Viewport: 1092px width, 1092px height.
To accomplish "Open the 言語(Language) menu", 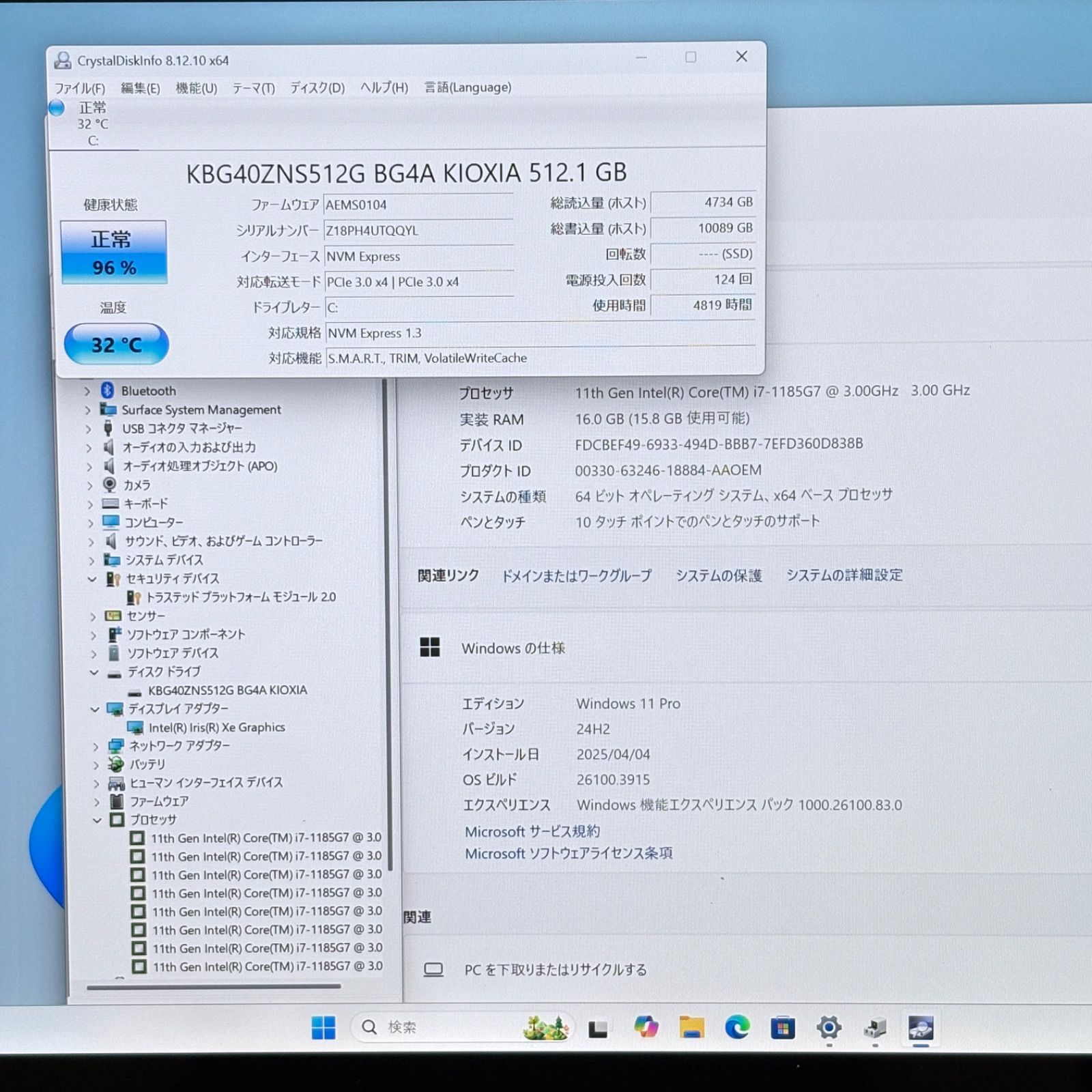I will tap(468, 87).
